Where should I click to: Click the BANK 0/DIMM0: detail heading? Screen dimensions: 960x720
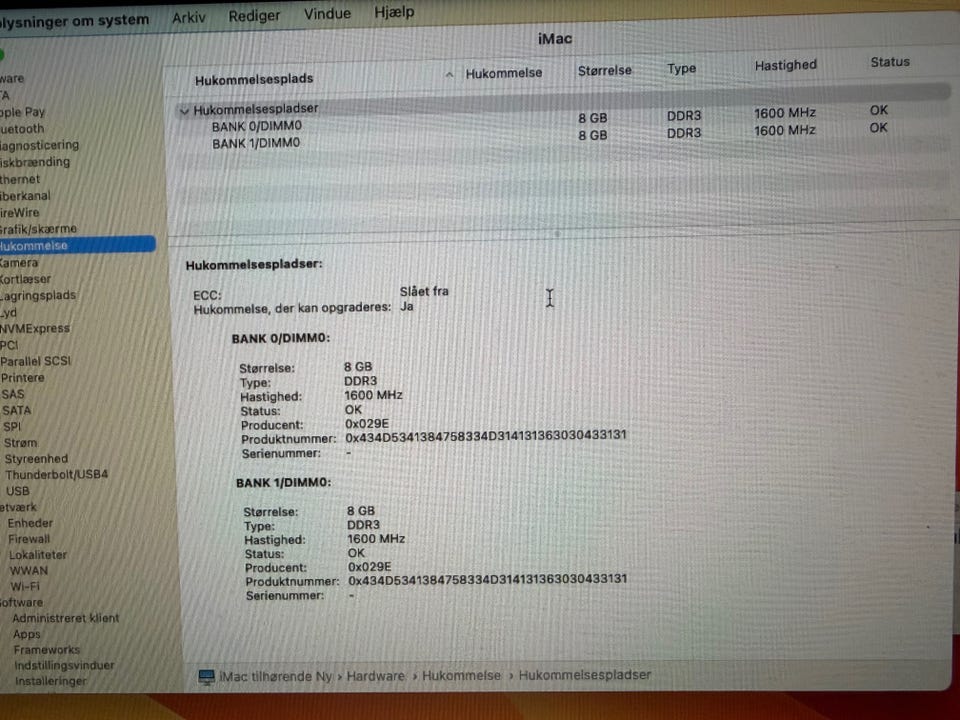[280, 338]
